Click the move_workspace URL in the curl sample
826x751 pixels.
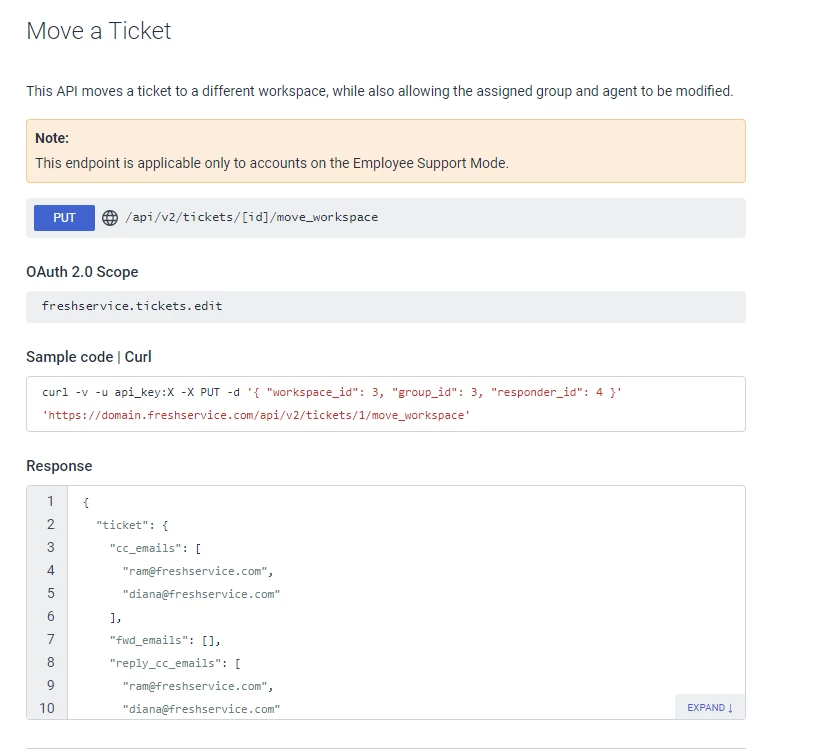pyautogui.click(x=256, y=416)
